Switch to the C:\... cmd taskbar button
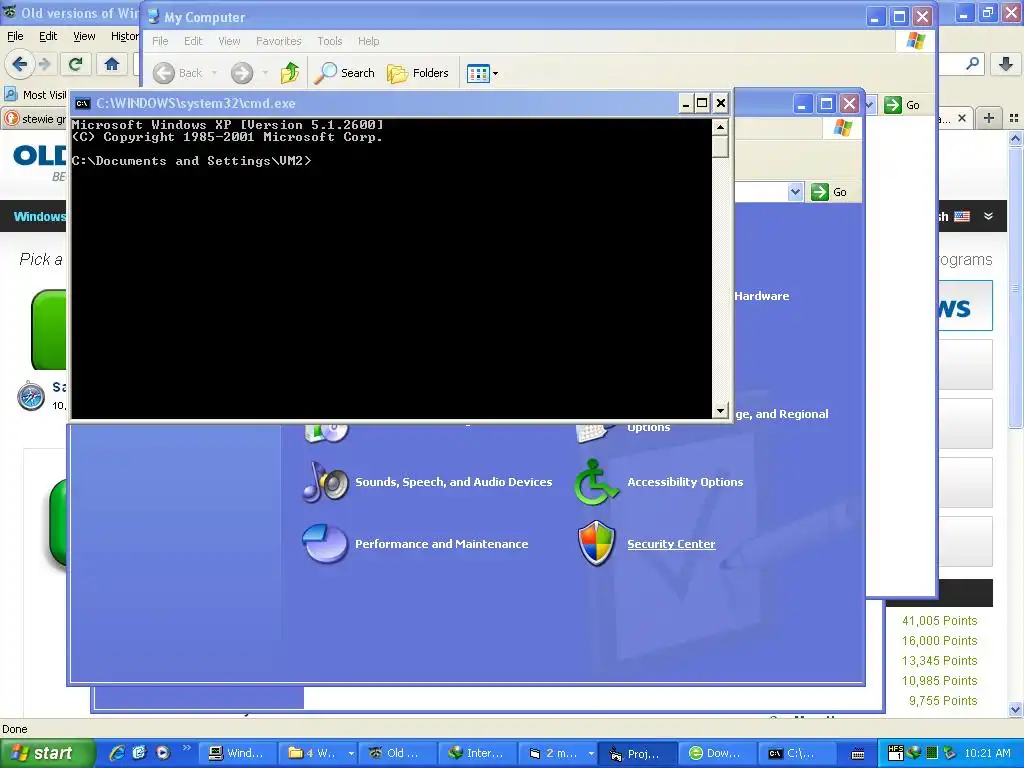The width and height of the screenshot is (1024, 768). click(x=797, y=753)
